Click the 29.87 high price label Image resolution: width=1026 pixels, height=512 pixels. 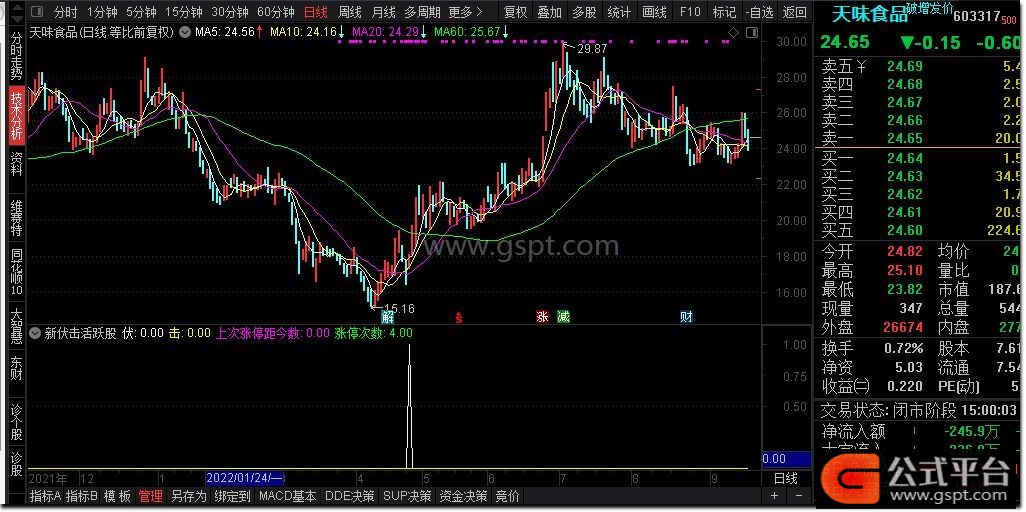point(592,48)
